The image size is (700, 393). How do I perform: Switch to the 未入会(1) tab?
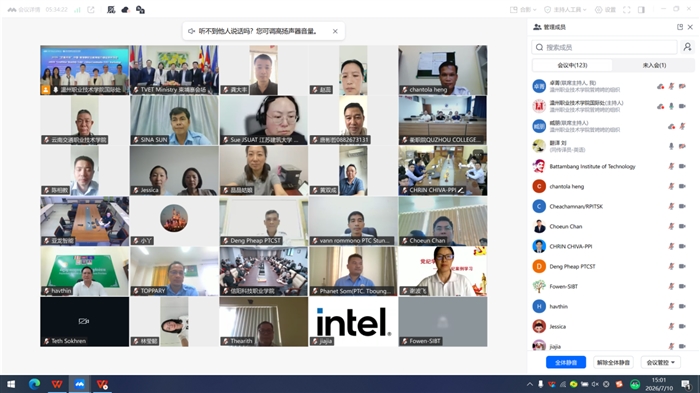click(654, 65)
